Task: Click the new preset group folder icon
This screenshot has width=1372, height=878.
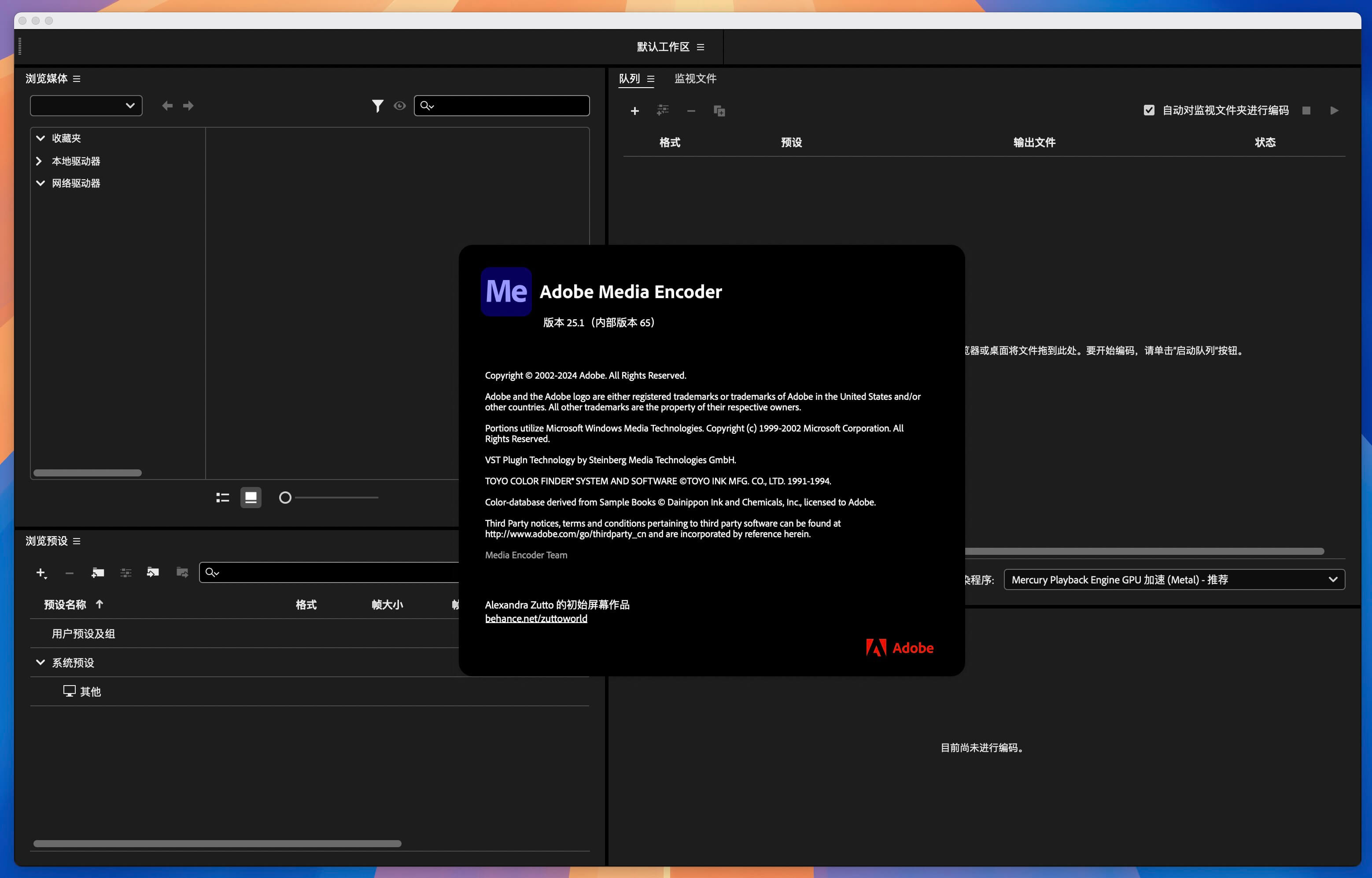Action: 97,572
